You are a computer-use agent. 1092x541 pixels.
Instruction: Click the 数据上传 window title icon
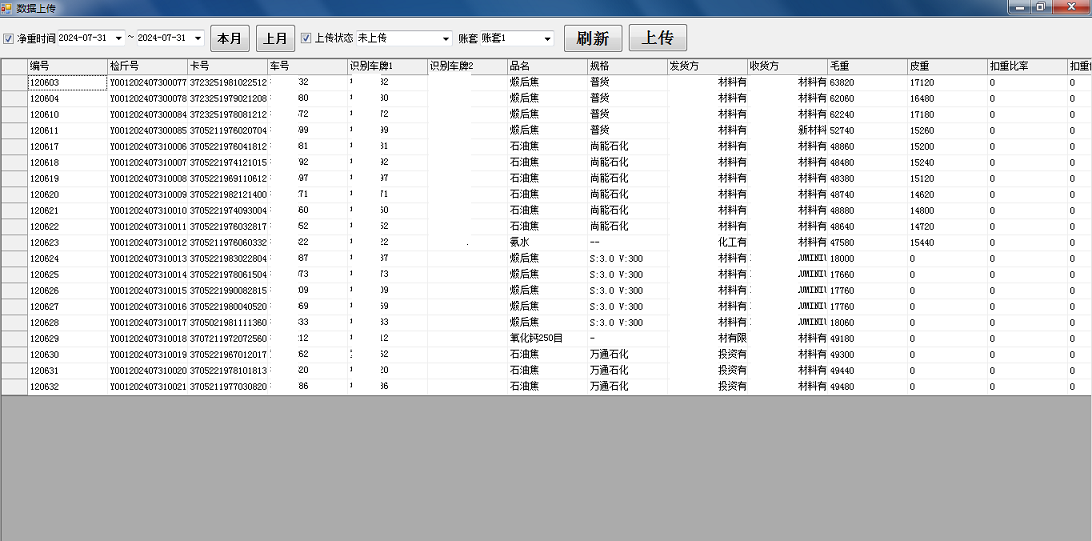point(7,7)
